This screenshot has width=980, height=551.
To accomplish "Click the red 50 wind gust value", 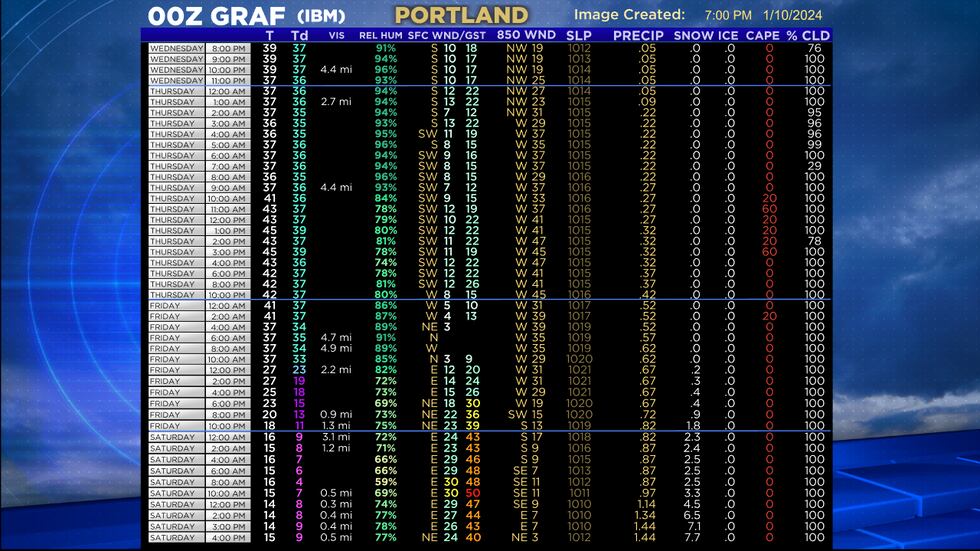I will click(472, 493).
